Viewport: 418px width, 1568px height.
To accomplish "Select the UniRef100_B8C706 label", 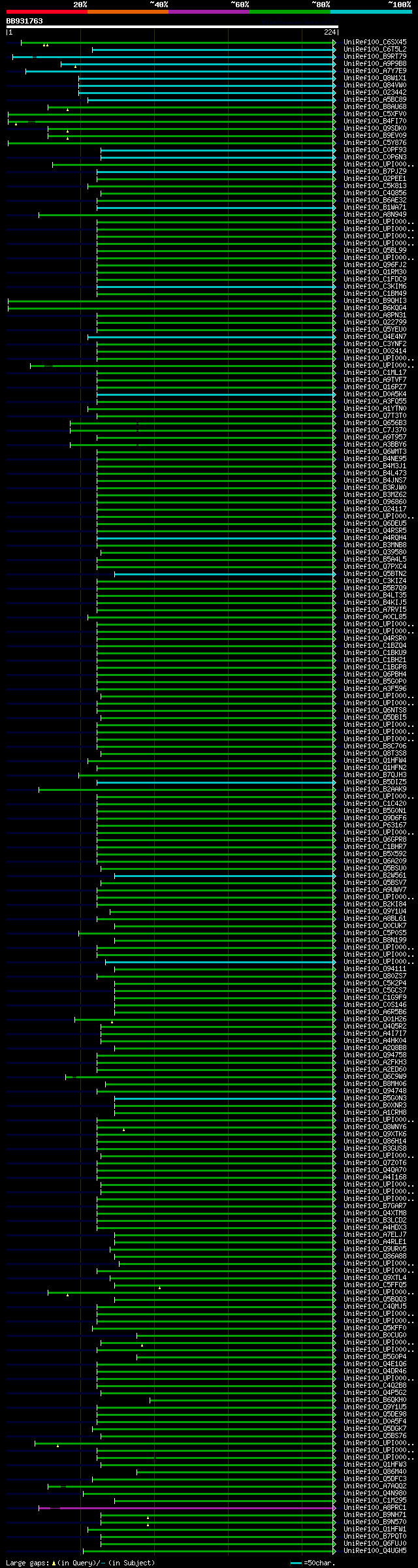I will pyautogui.click(x=375, y=746).
